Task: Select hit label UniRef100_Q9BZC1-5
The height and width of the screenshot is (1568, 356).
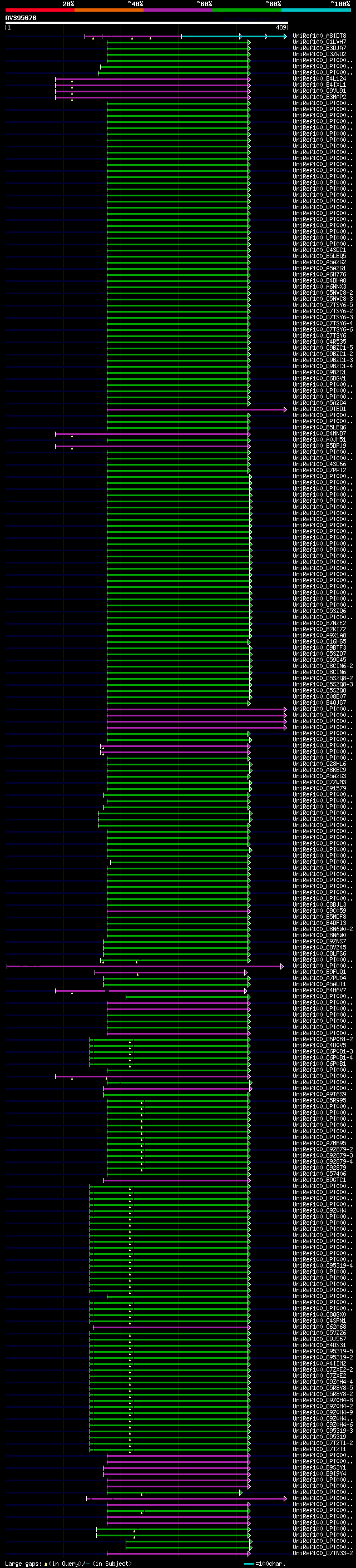Action: (323, 348)
